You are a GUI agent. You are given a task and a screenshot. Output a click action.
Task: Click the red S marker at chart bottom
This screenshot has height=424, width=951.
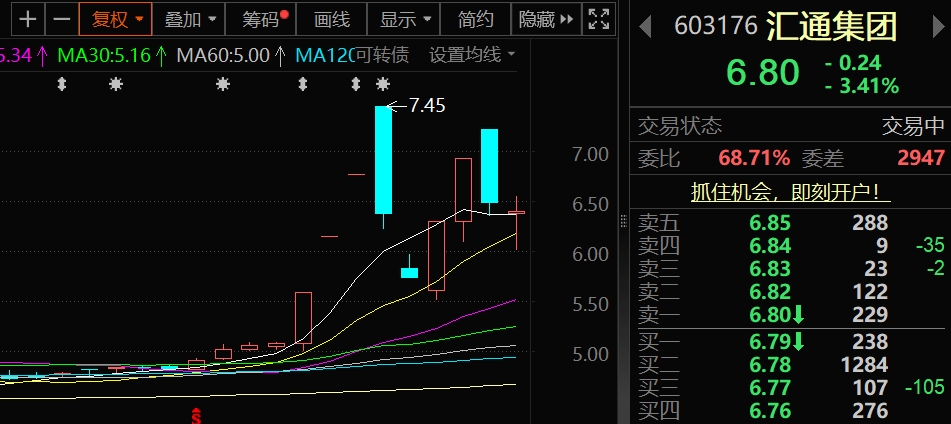pyautogui.click(x=197, y=414)
